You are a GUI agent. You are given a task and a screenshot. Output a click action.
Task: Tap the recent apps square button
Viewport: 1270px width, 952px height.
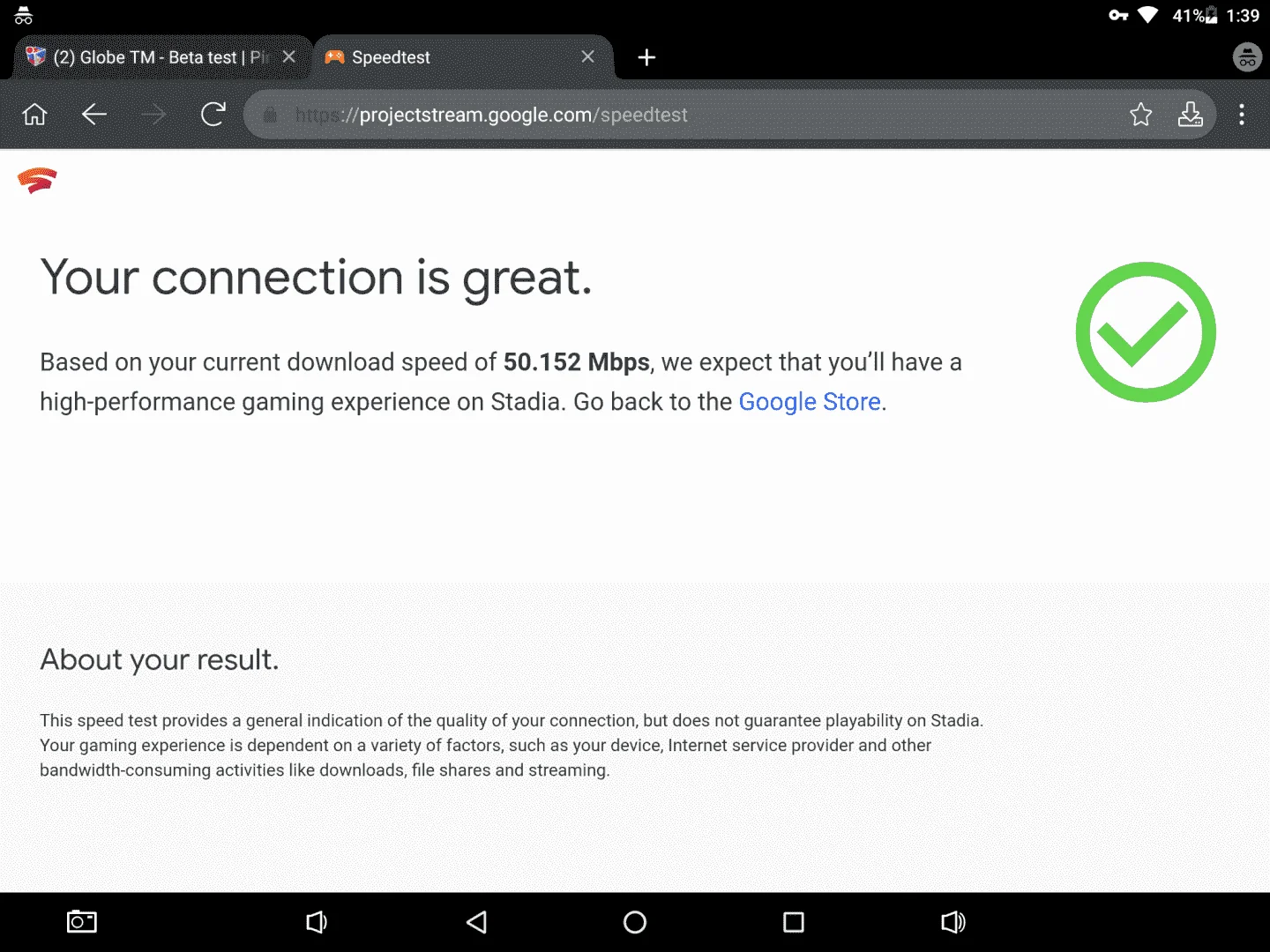pos(794,922)
